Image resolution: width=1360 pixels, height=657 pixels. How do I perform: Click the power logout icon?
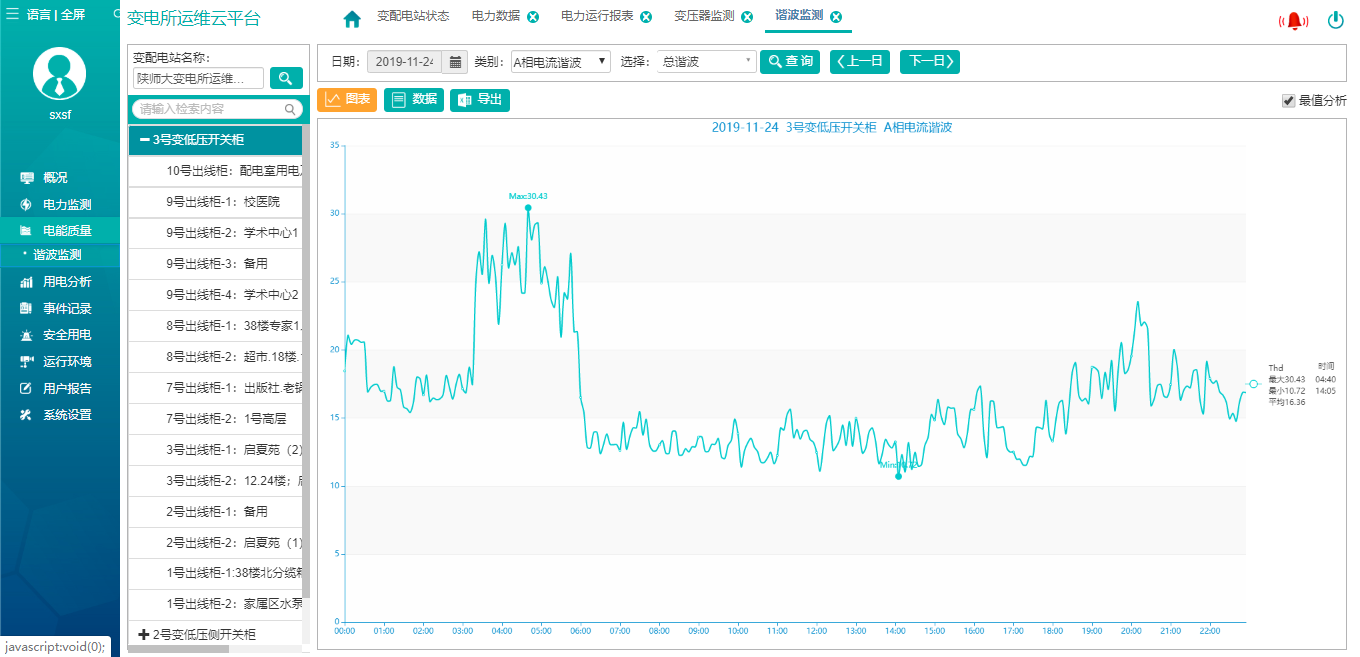(x=1336, y=20)
